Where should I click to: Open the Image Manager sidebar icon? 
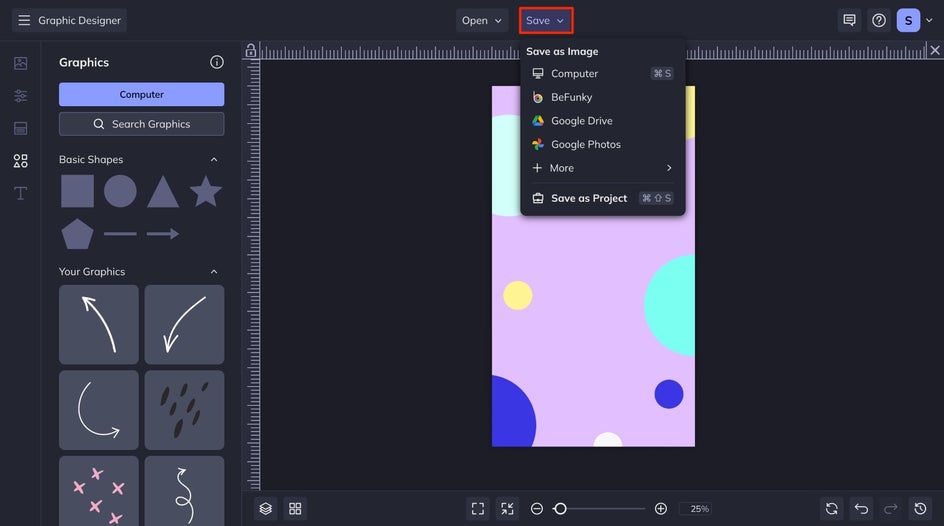[x=20, y=63]
